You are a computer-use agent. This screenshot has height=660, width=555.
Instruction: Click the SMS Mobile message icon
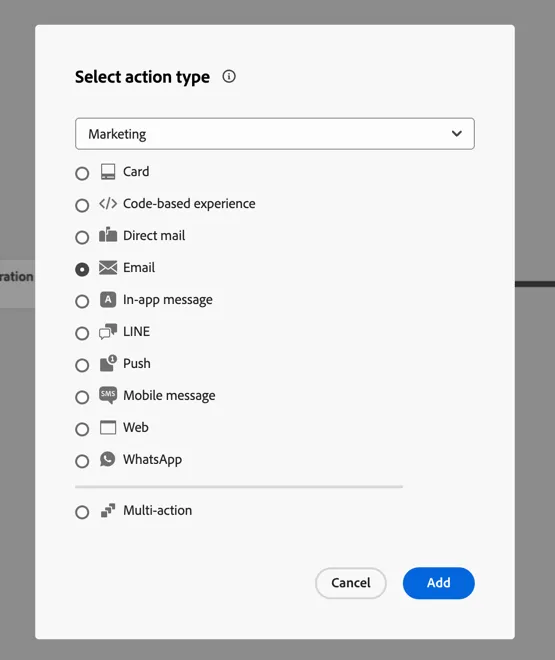click(108, 395)
